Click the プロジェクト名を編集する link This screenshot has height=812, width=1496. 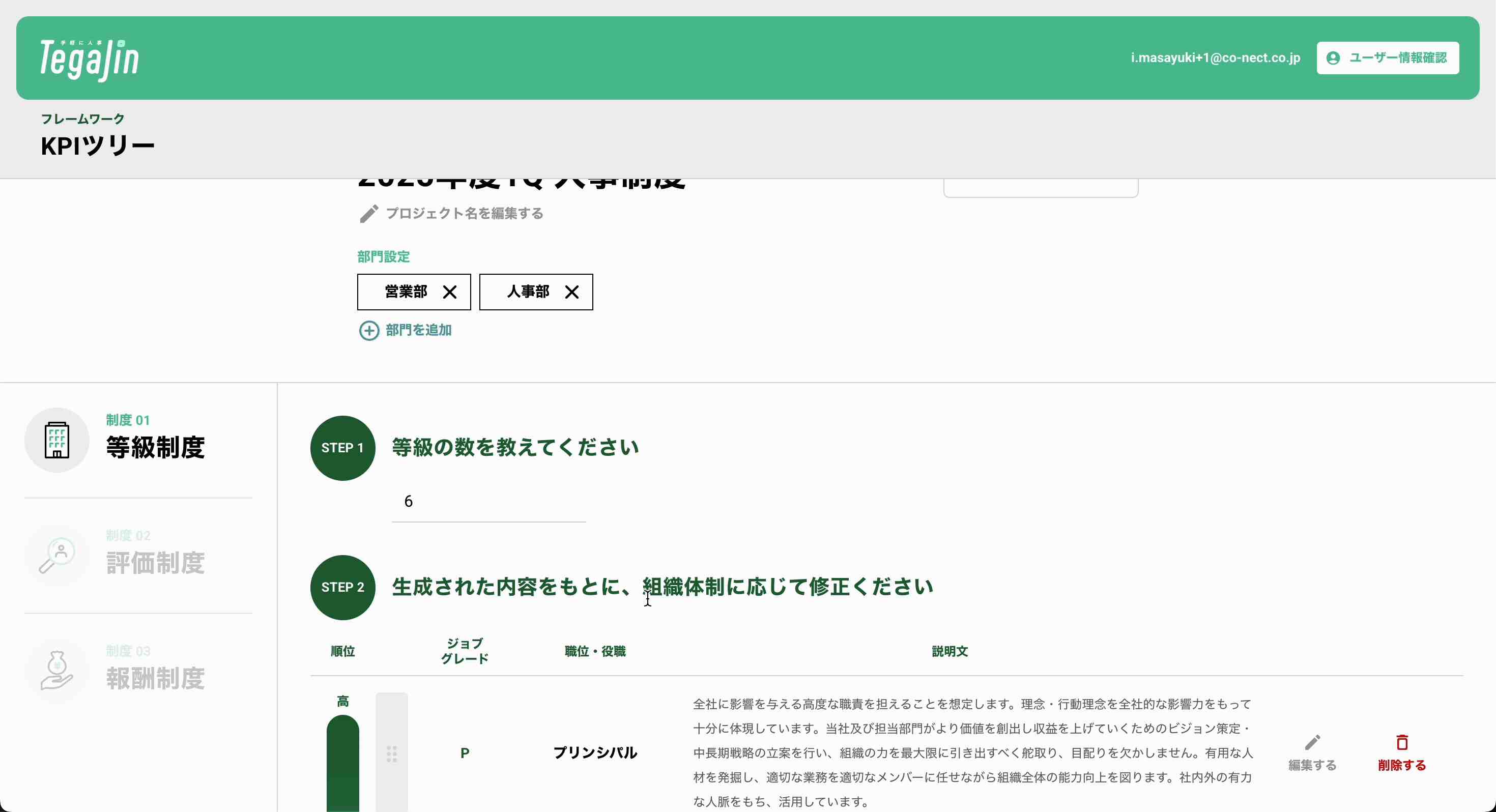(x=464, y=214)
